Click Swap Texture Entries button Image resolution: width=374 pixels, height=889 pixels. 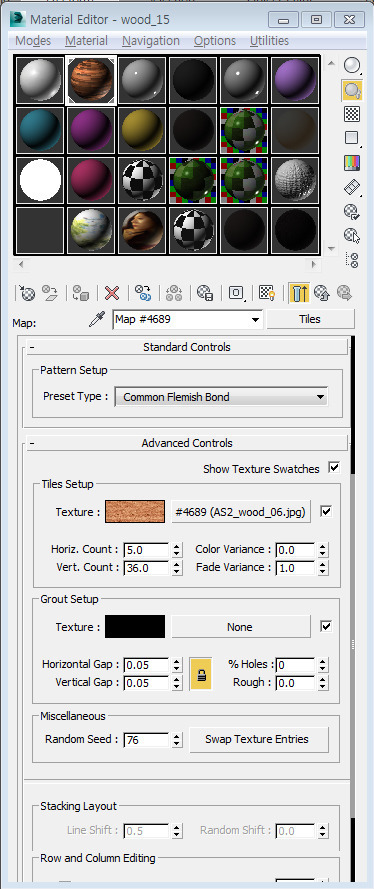tap(259, 739)
